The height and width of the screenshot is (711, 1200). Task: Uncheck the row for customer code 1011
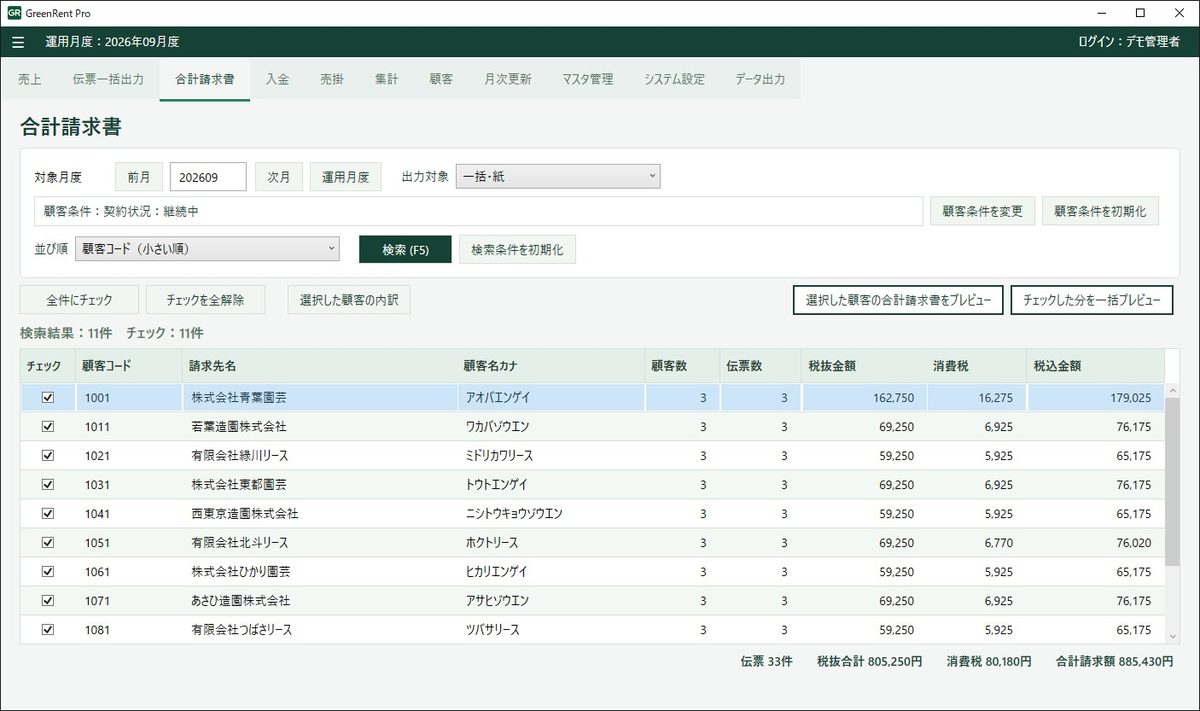tap(47, 427)
